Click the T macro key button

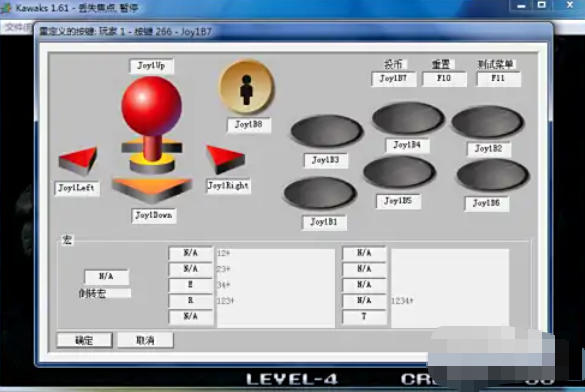click(x=364, y=317)
